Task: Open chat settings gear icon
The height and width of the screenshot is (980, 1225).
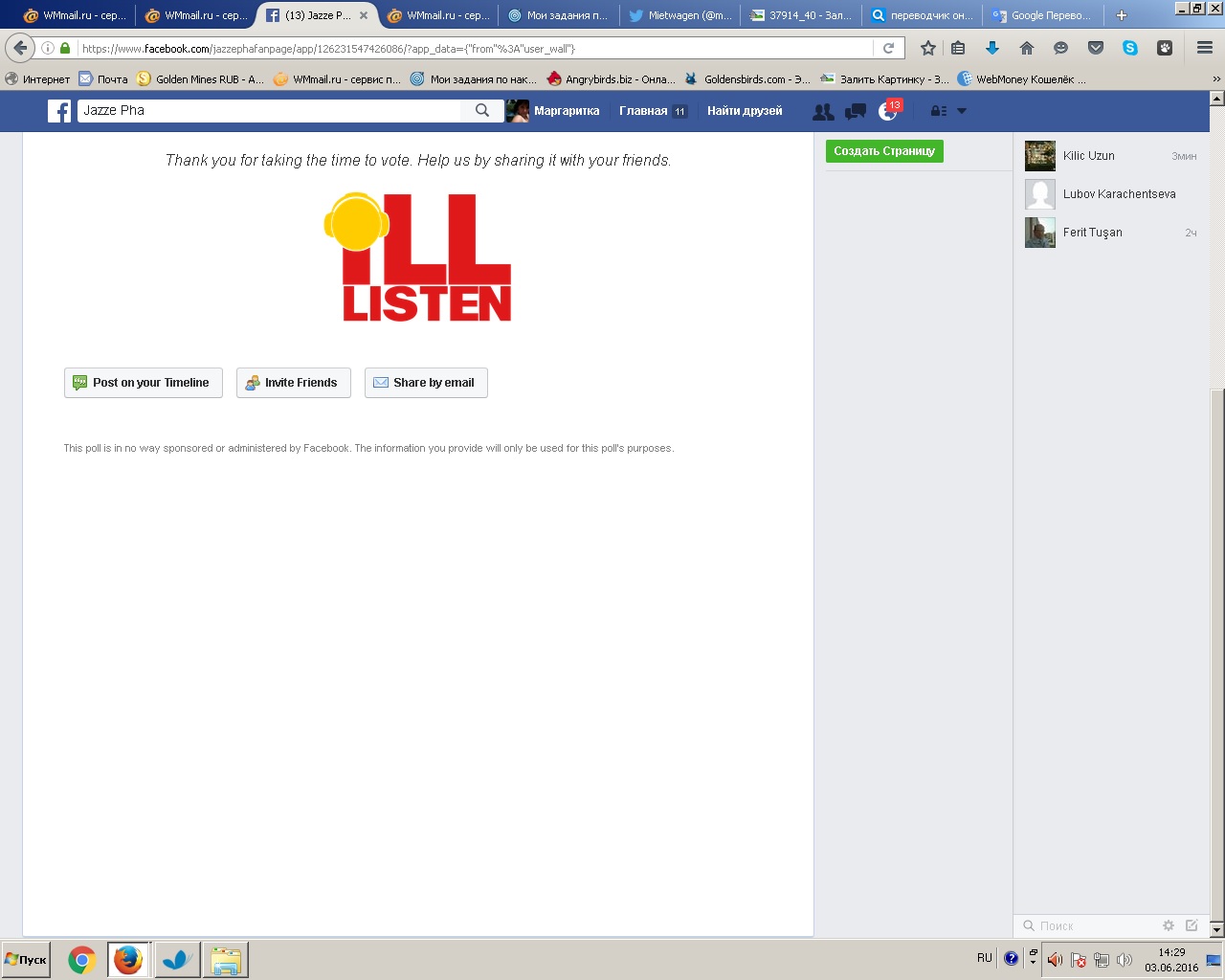Action: [x=1169, y=925]
